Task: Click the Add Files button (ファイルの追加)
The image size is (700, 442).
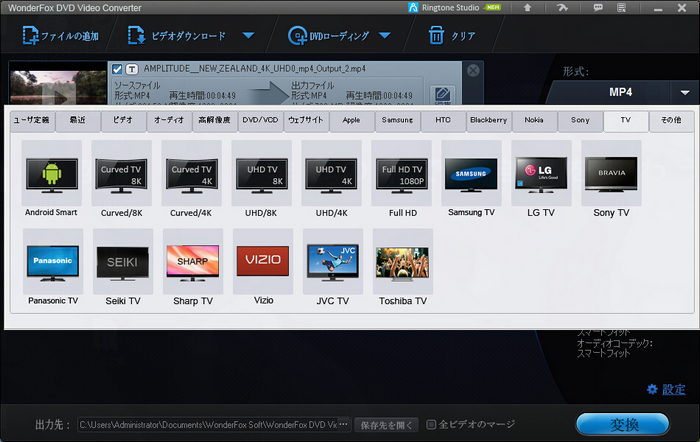Action: point(61,36)
